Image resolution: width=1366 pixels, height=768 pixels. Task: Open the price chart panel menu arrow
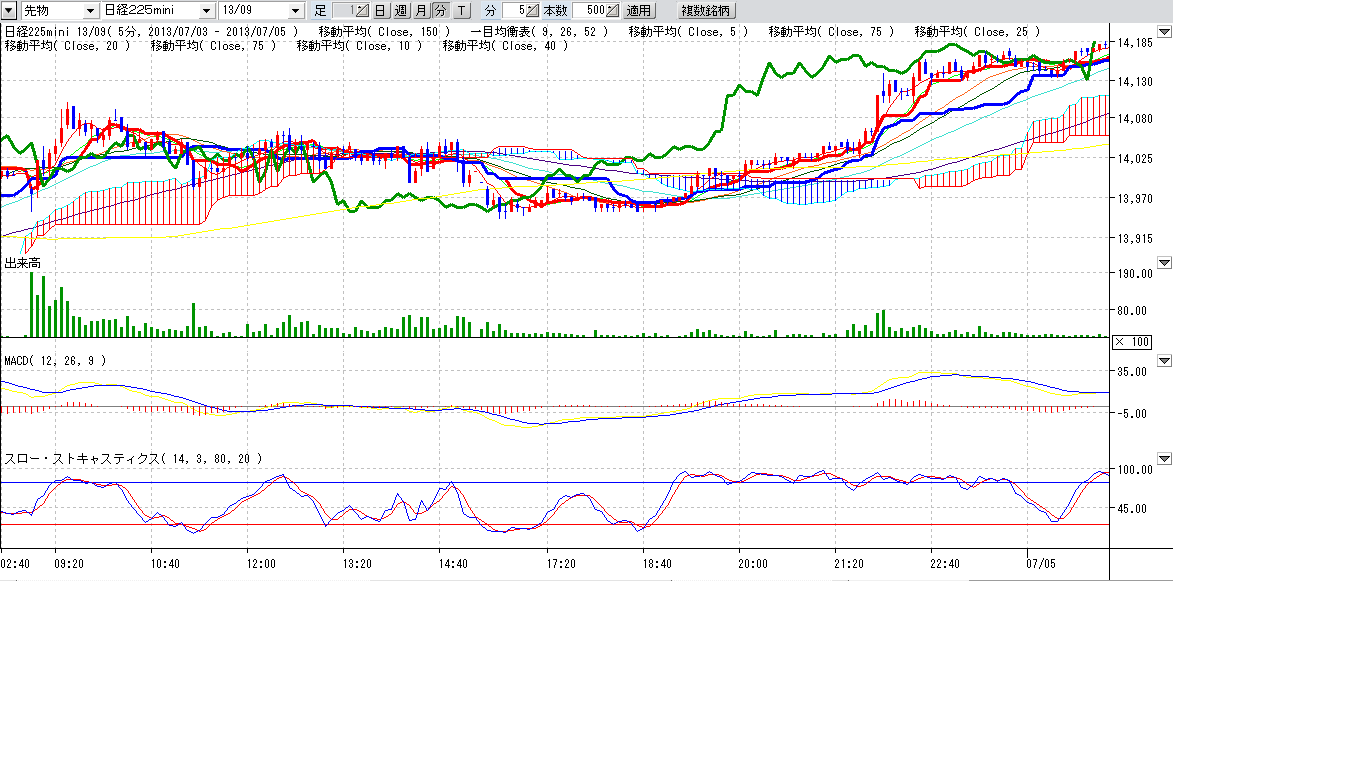[1164, 32]
